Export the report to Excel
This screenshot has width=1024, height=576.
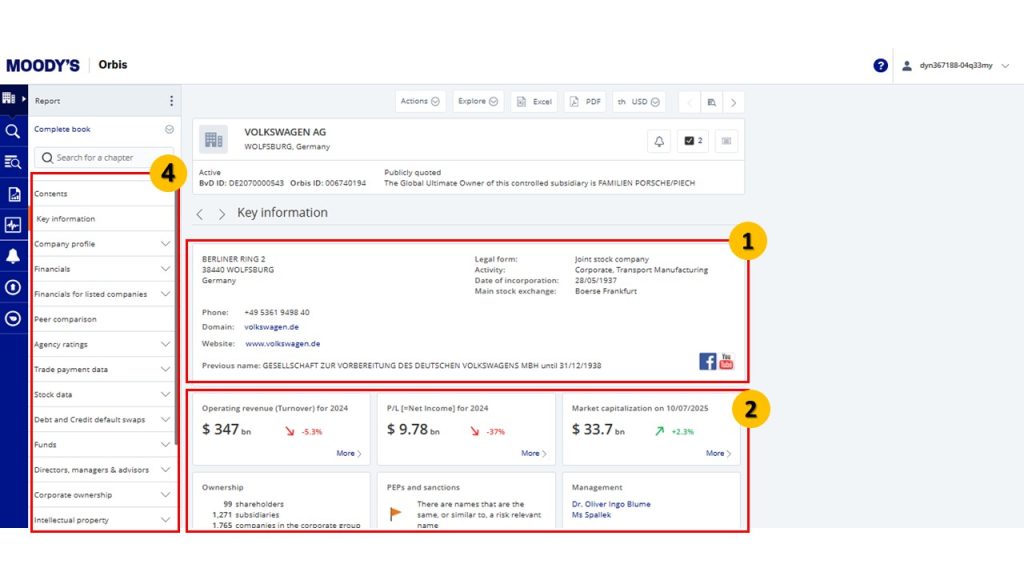534,102
